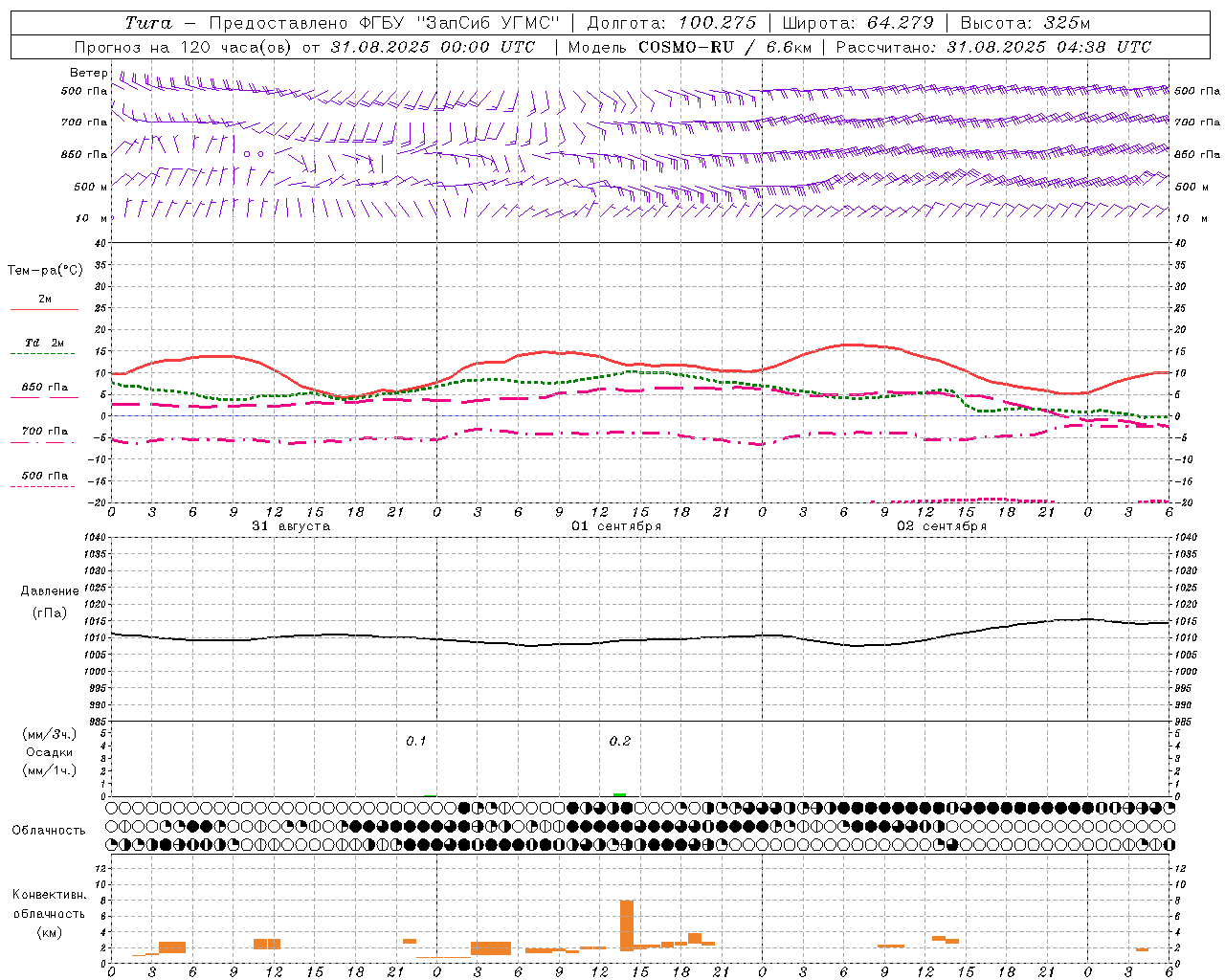Click the station name "Tura" in header
This screenshot has height=980, width=1225.
(x=148, y=23)
